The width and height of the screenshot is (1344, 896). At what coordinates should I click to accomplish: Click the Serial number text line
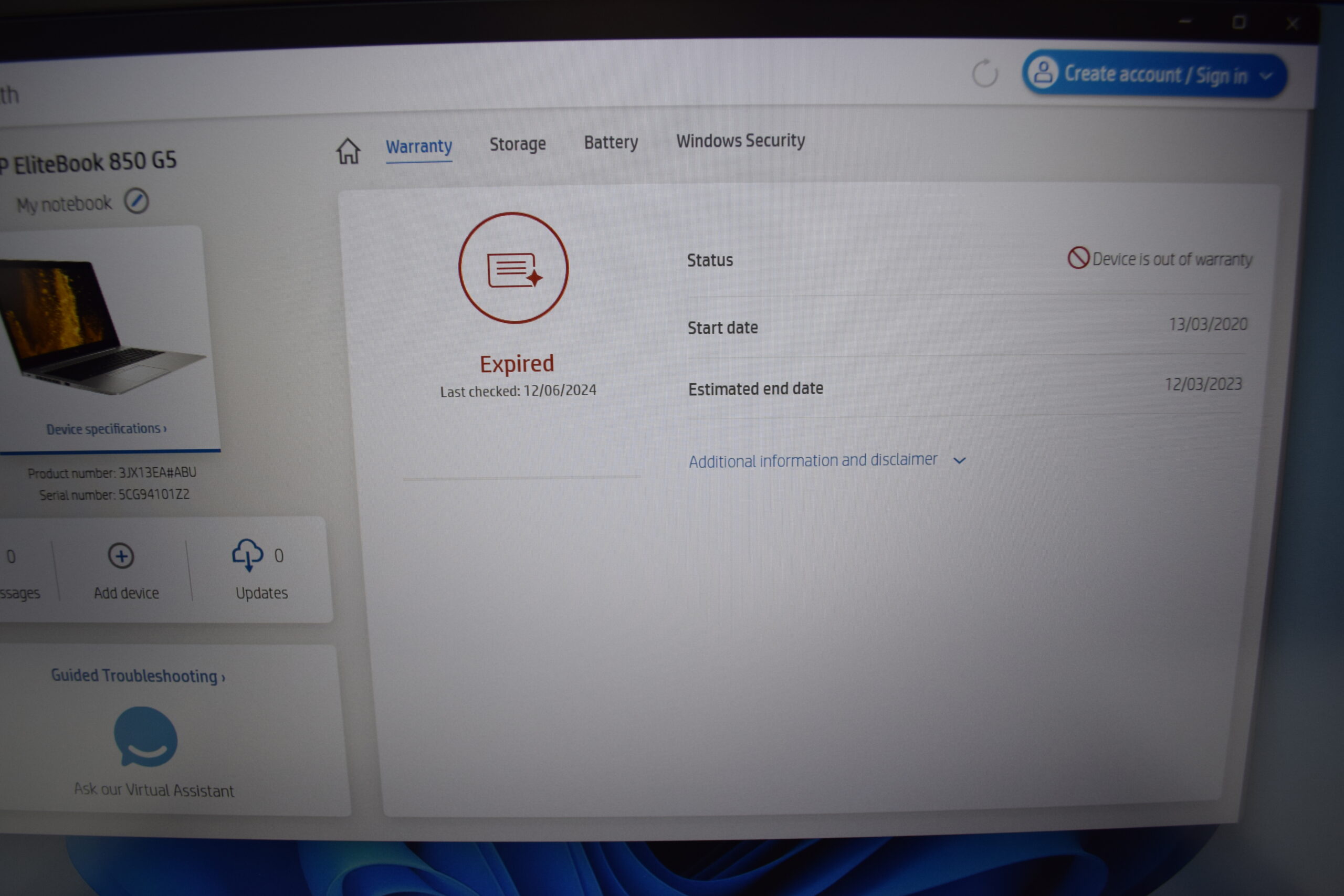click(x=114, y=494)
